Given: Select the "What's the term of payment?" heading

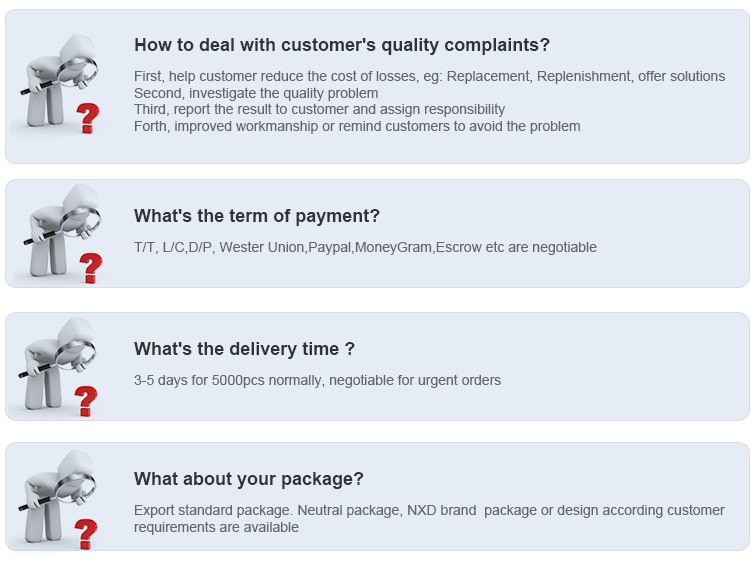Looking at the screenshot, I should coord(257,216).
